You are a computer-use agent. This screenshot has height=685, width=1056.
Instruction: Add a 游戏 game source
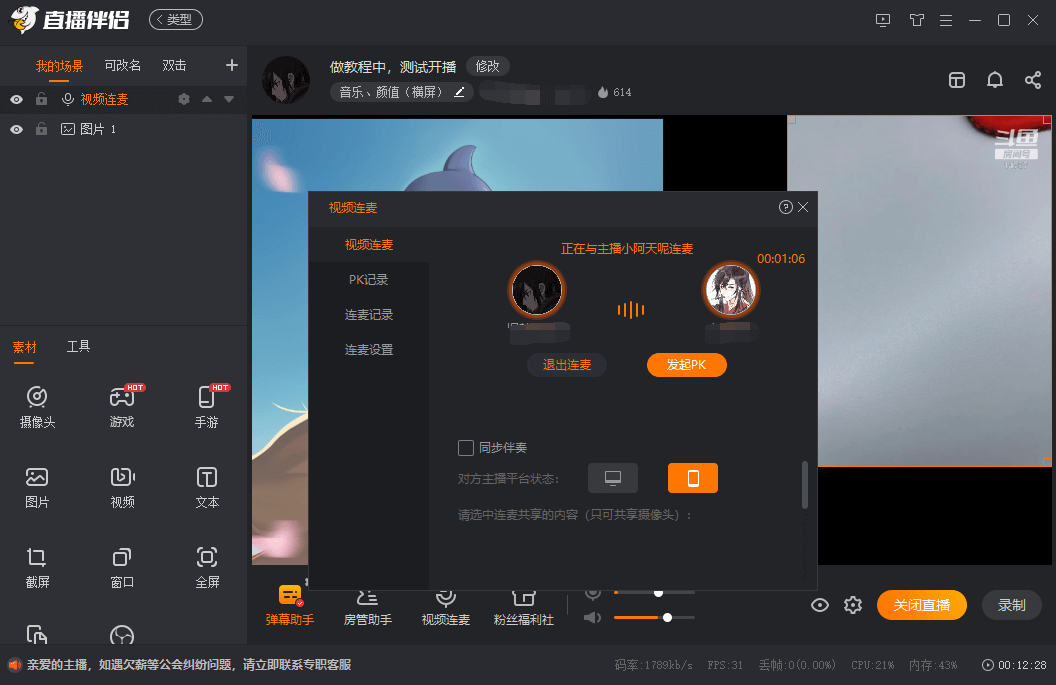[x=121, y=405]
